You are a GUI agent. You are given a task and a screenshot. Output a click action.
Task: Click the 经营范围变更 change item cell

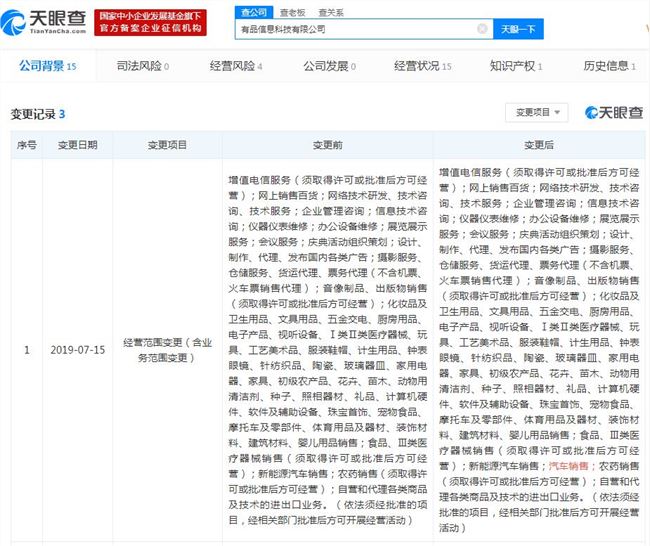(x=167, y=350)
